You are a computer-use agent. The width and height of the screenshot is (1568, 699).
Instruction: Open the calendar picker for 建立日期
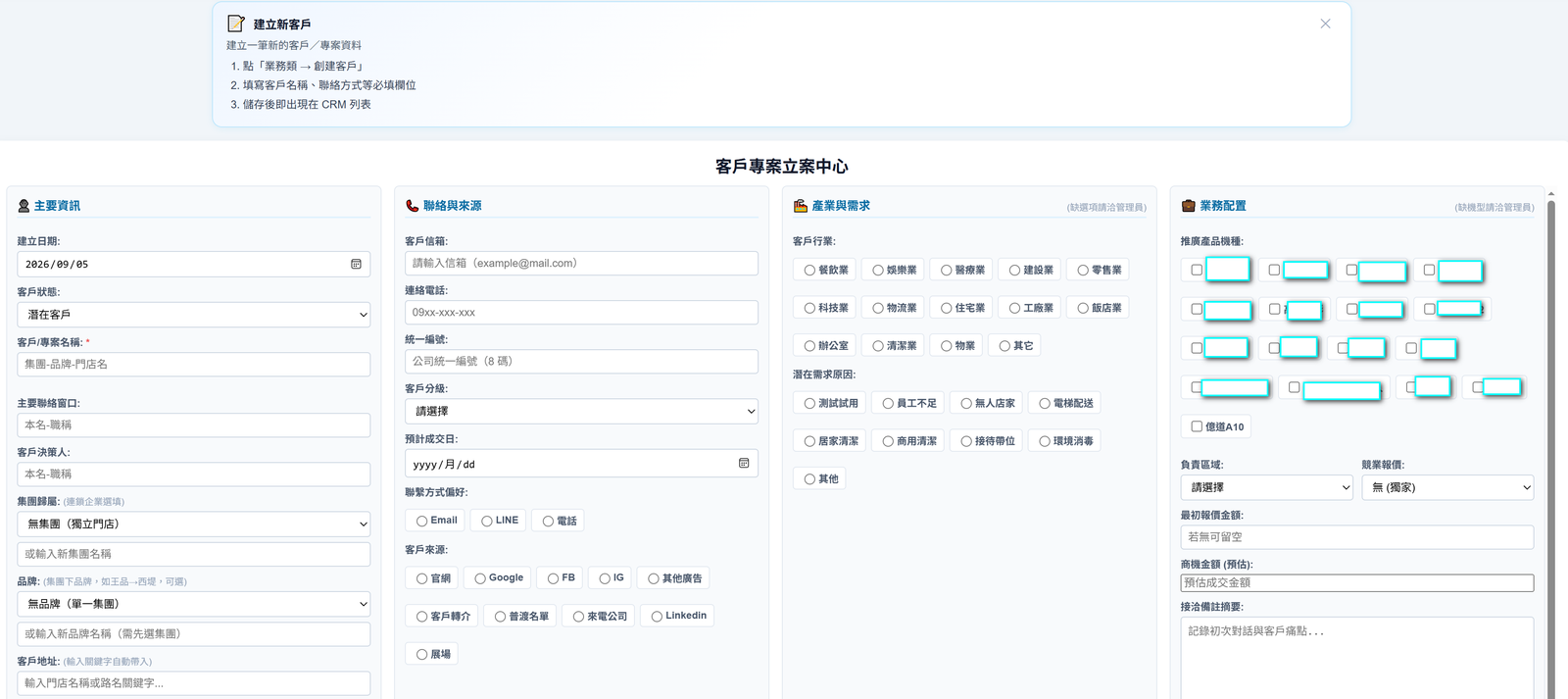(356, 264)
